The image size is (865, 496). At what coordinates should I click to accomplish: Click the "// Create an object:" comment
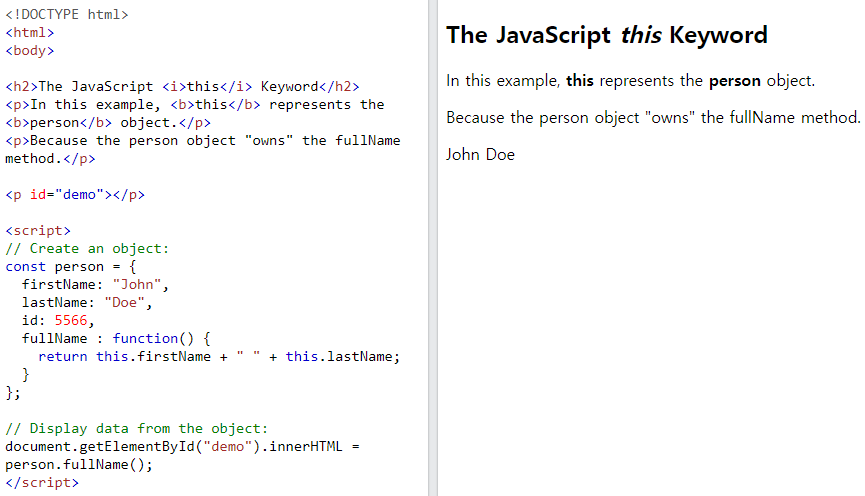[87, 249]
